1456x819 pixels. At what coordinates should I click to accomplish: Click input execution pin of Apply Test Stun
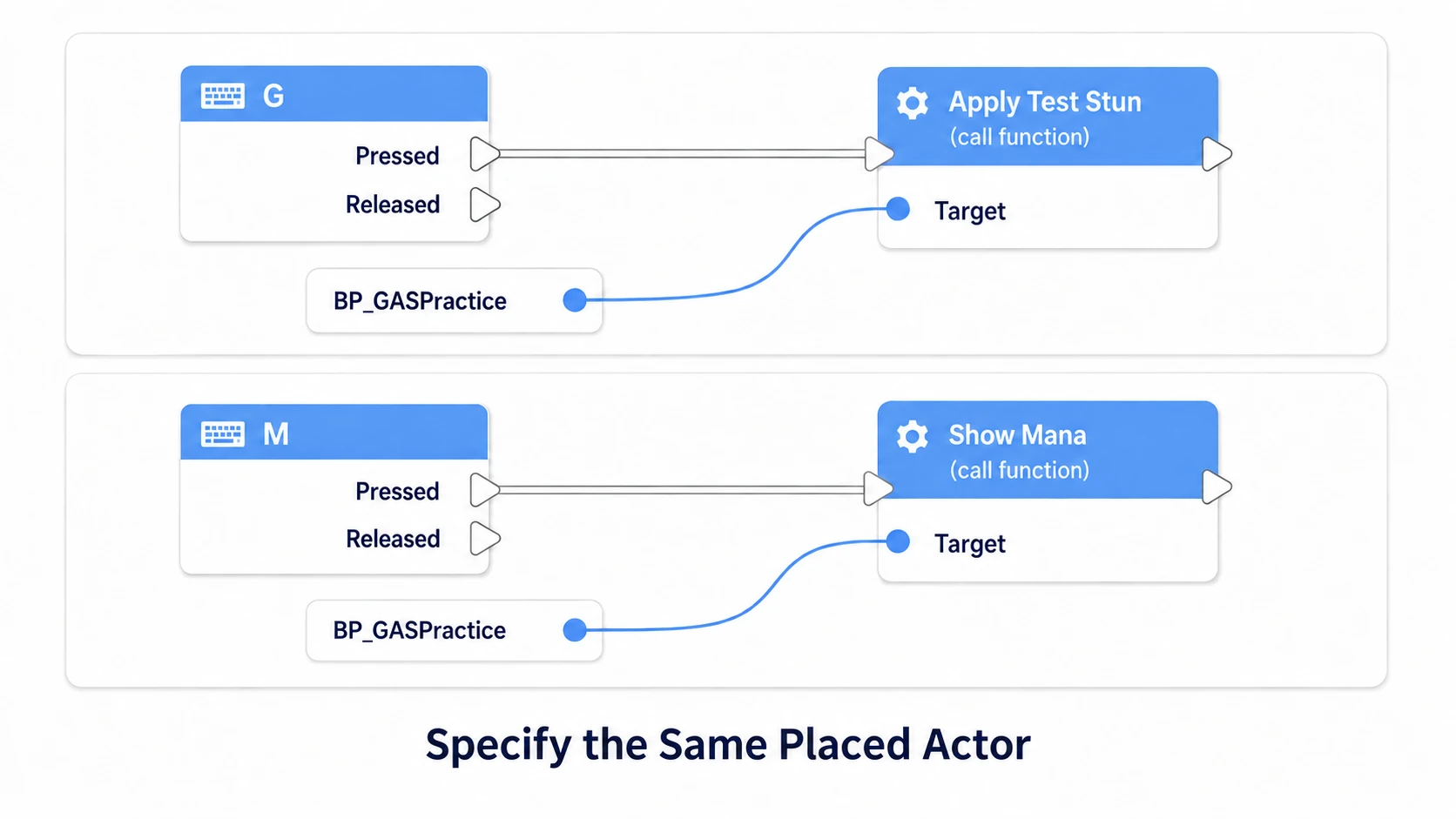[x=880, y=154]
